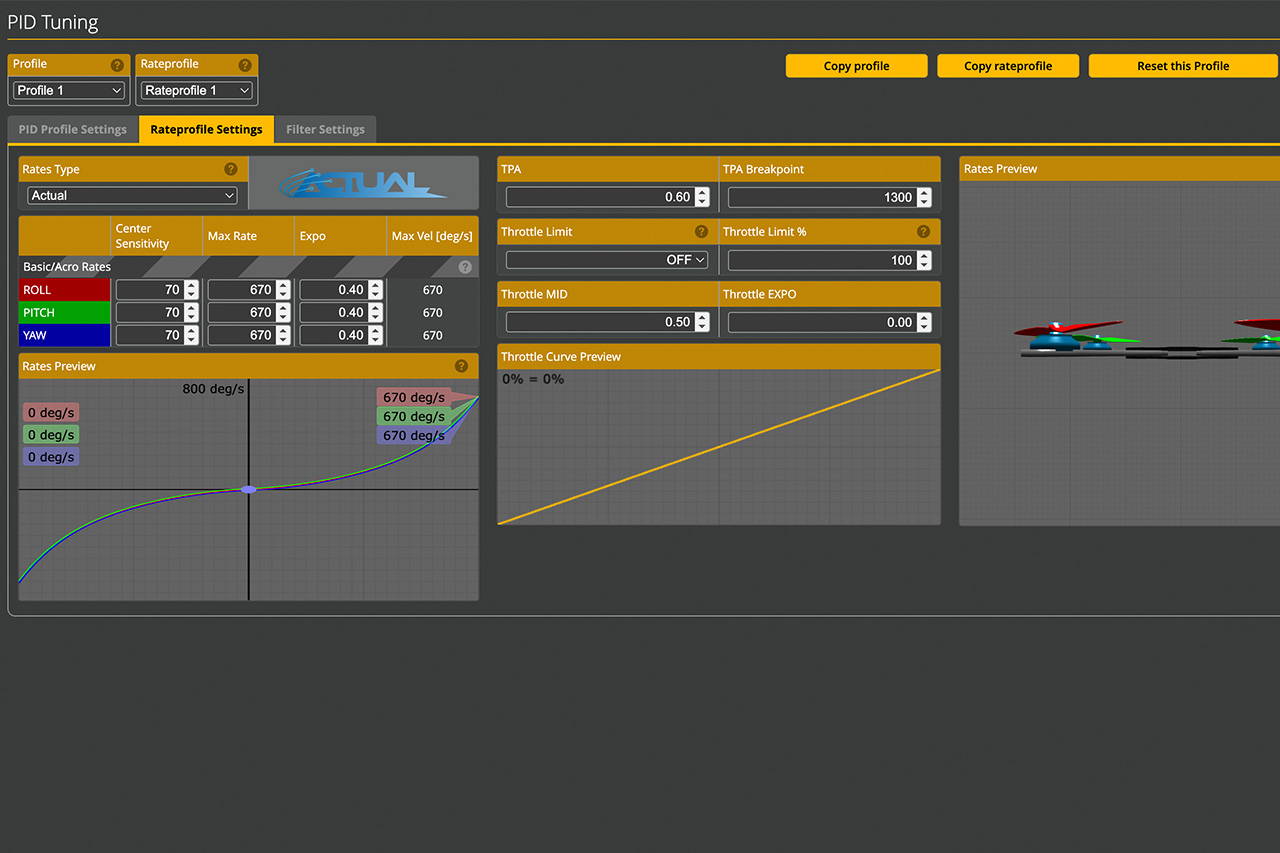
Task: Click the stepper arrows on TPA field
Action: (x=702, y=197)
